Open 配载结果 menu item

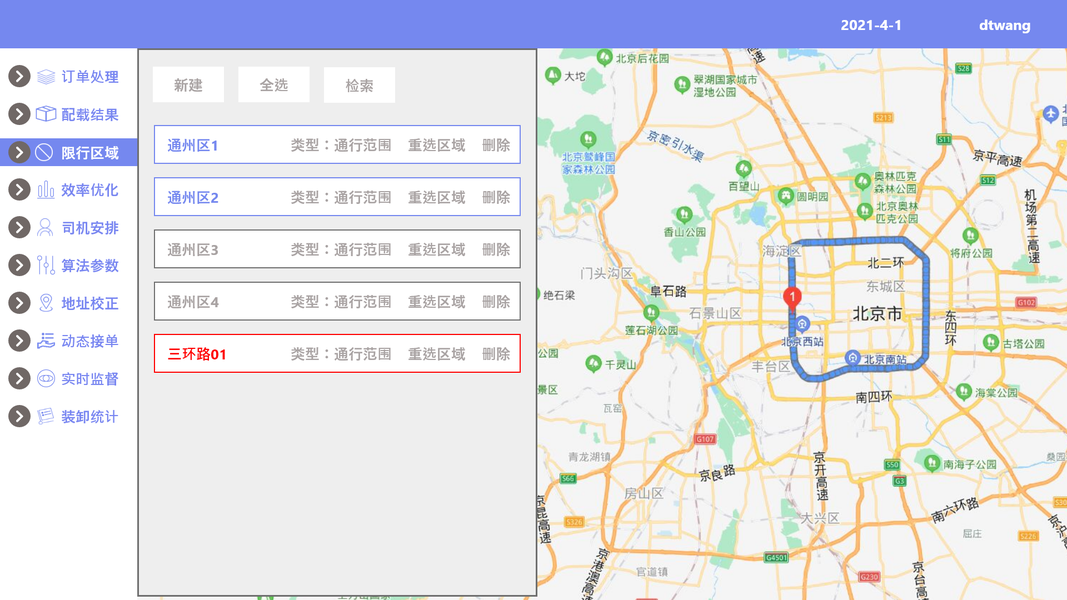(x=90, y=114)
